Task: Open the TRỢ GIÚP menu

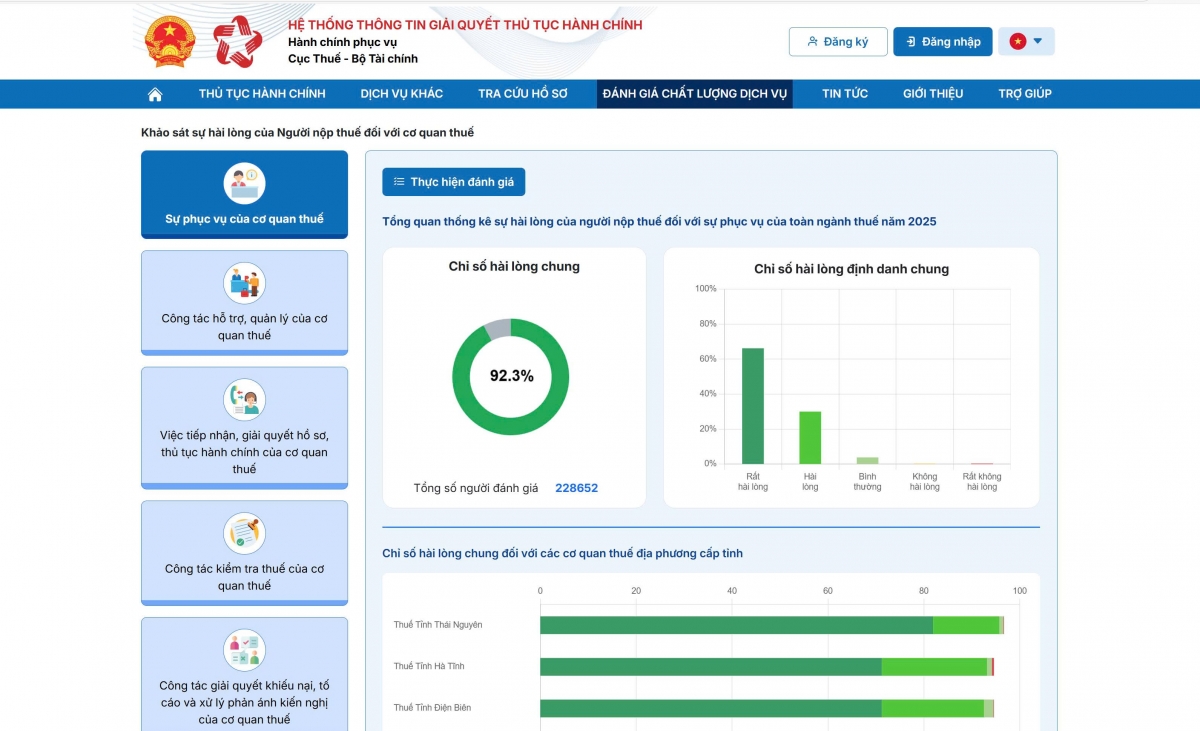Action: point(1025,94)
